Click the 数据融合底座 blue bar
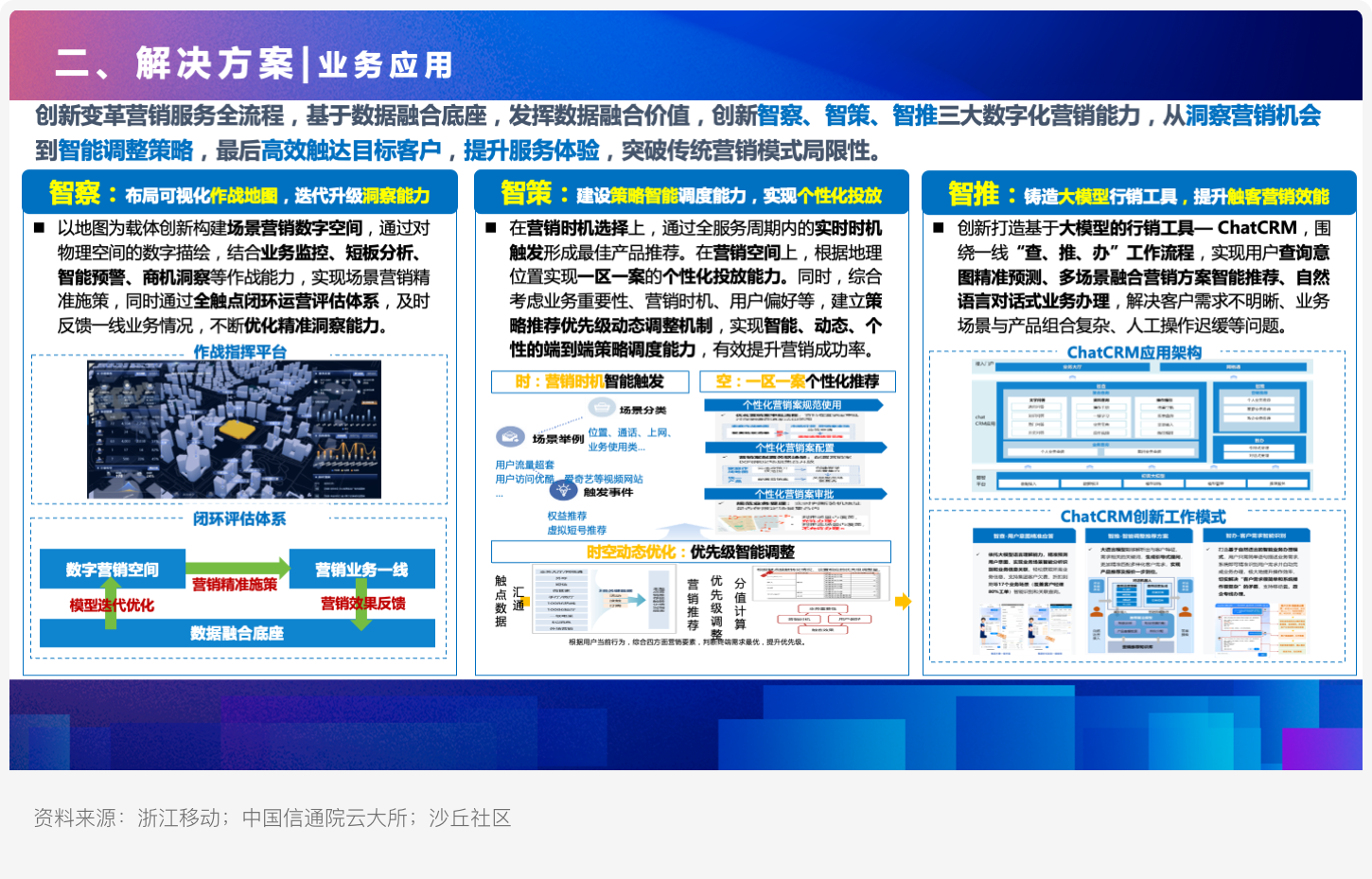This screenshot has width=1372, height=879. 237,633
